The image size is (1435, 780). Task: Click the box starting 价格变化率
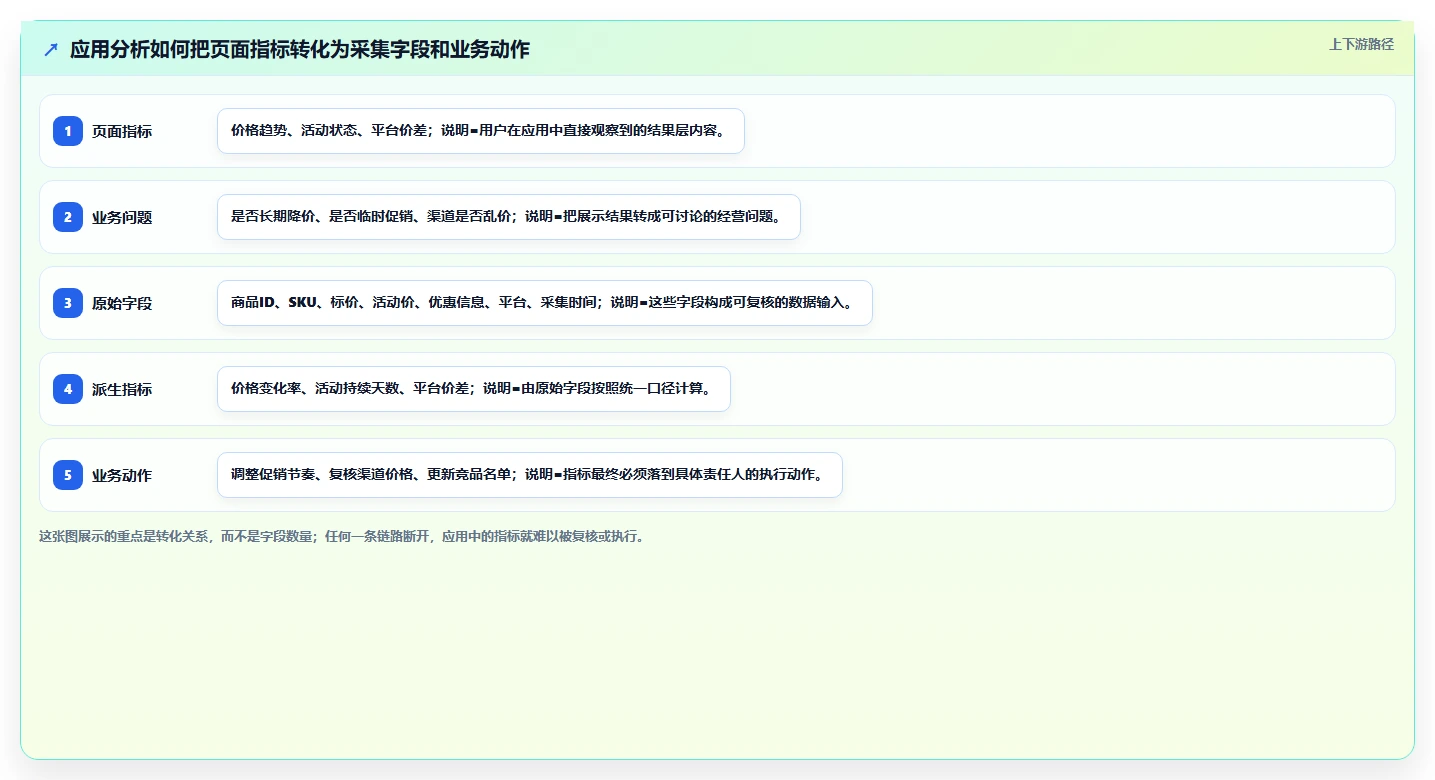point(474,389)
